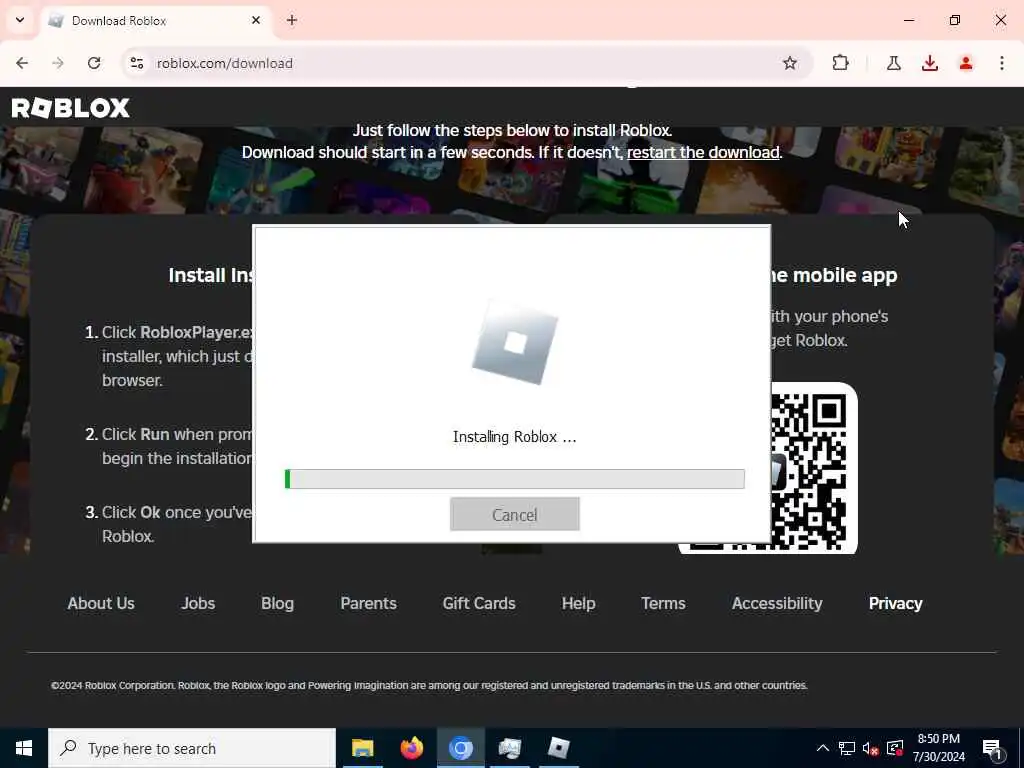Image resolution: width=1024 pixels, height=768 pixels.
Task: Open the Chrome three-dot menu
Action: (x=1001, y=63)
